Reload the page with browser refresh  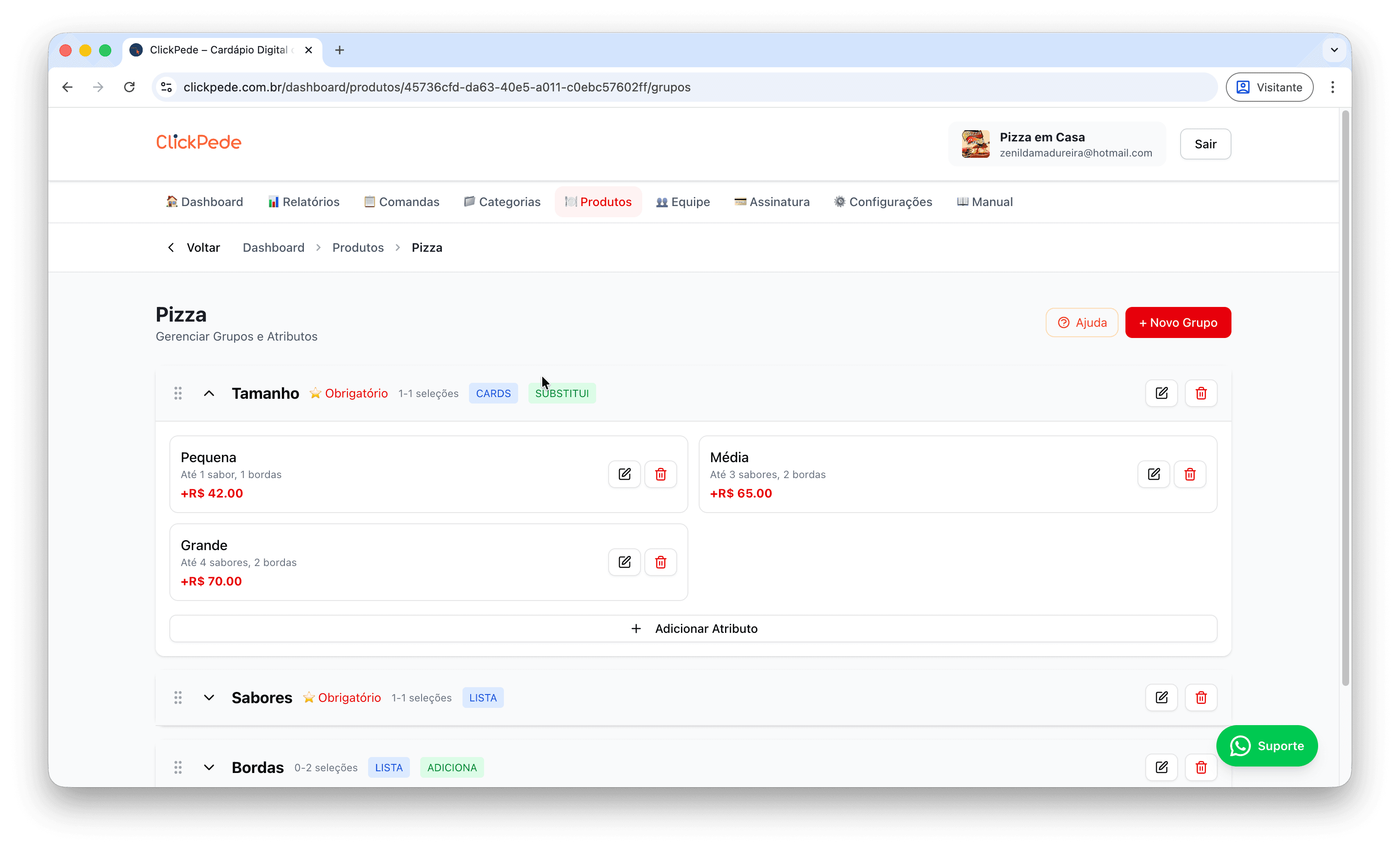point(130,87)
